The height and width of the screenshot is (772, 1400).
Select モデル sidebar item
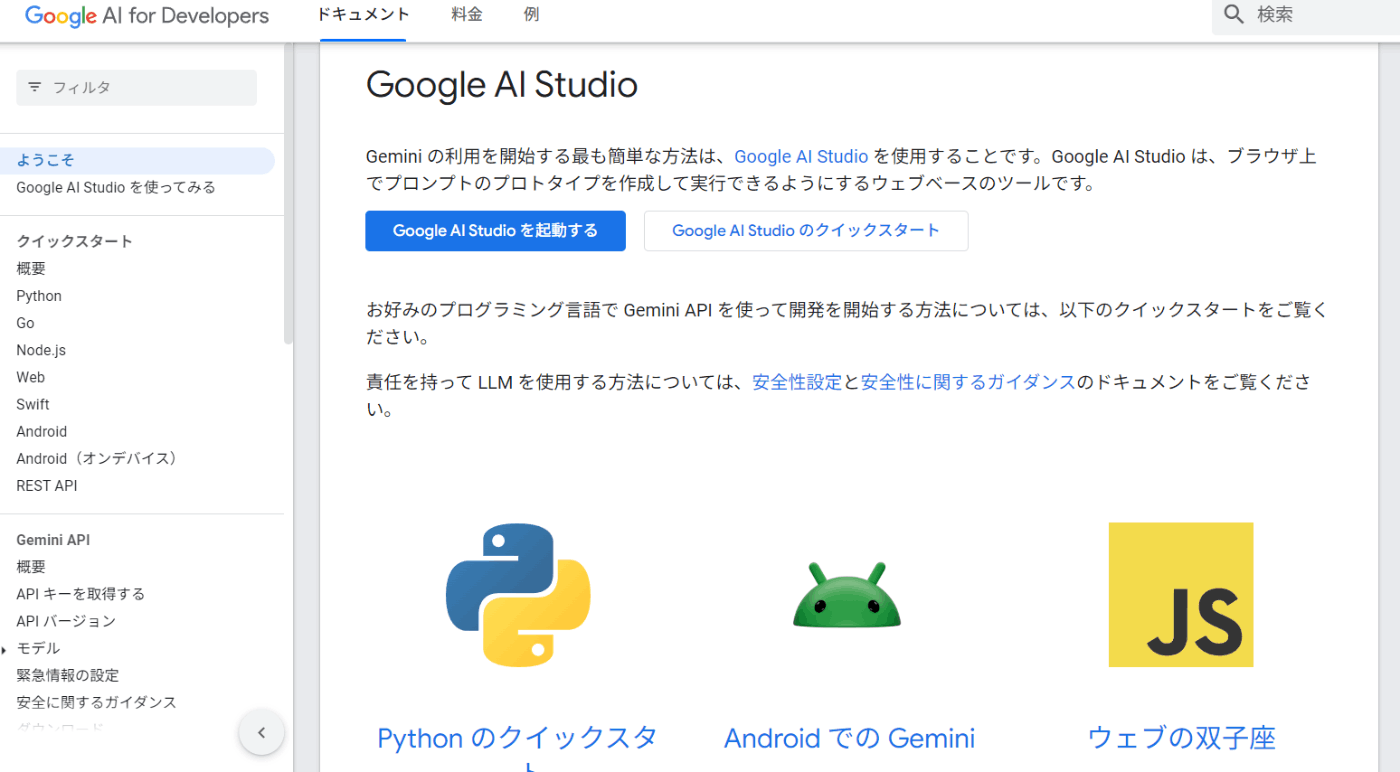(x=38, y=648)
